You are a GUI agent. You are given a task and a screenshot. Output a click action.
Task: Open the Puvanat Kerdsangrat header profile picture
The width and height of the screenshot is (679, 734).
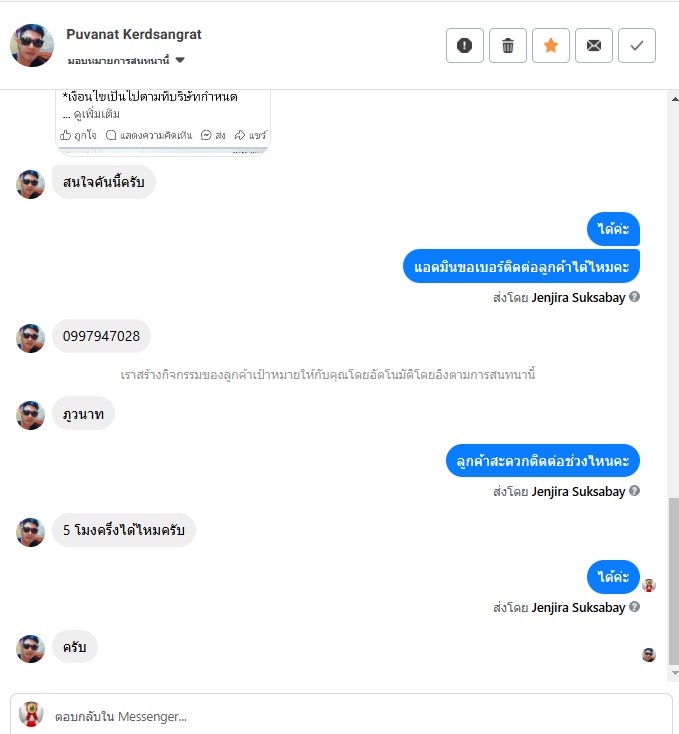(32, 45)
